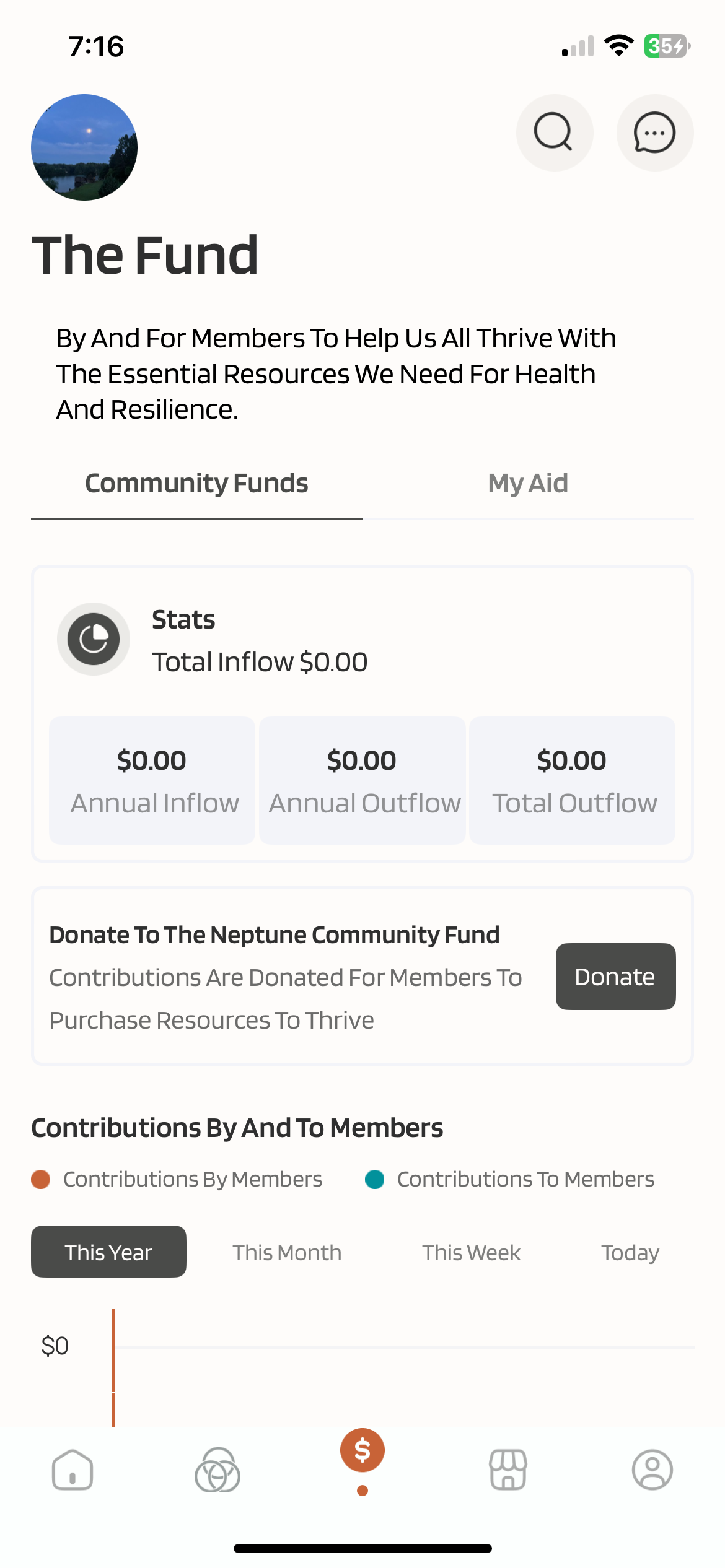Select the Community Funds tab
The height and width of the screenshot is (1568, 725).
(196, 483)
